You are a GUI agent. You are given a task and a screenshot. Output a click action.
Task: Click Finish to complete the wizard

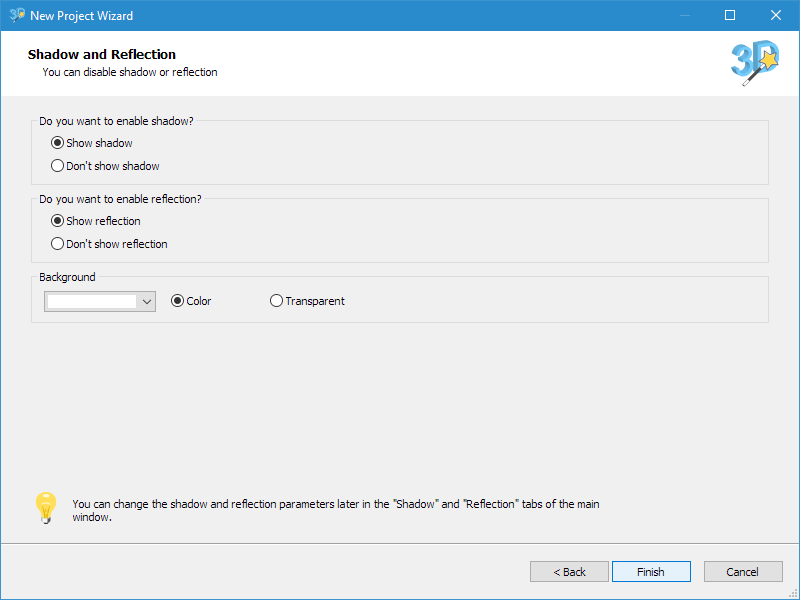pos(652,571)
